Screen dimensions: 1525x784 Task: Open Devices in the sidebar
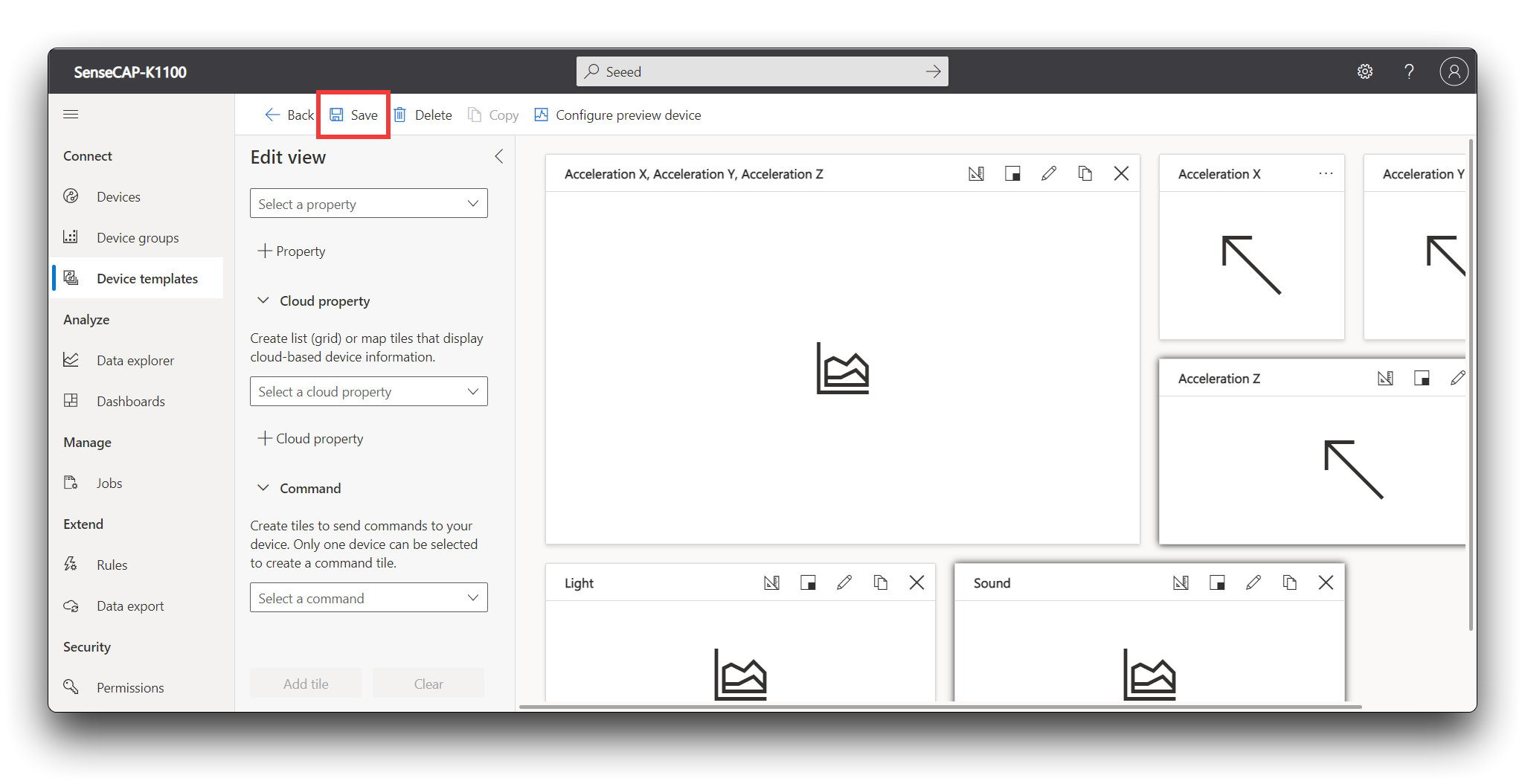(x=138, y=196)
